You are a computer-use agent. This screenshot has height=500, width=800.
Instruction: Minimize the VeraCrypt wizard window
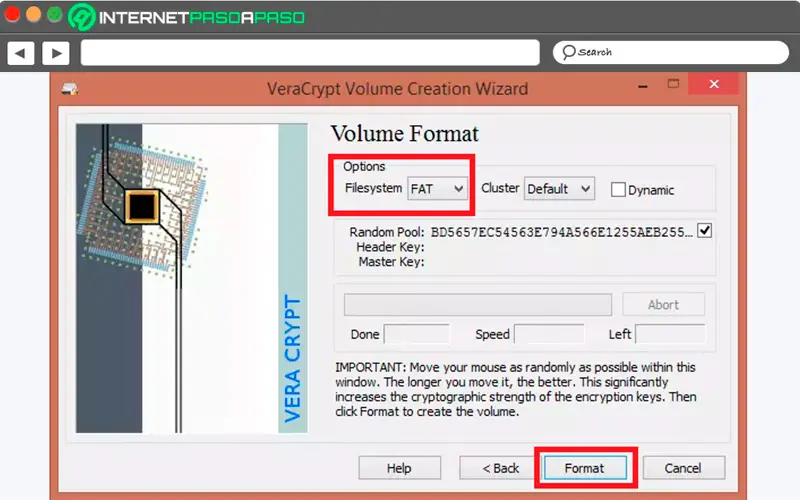coord(643,87)
